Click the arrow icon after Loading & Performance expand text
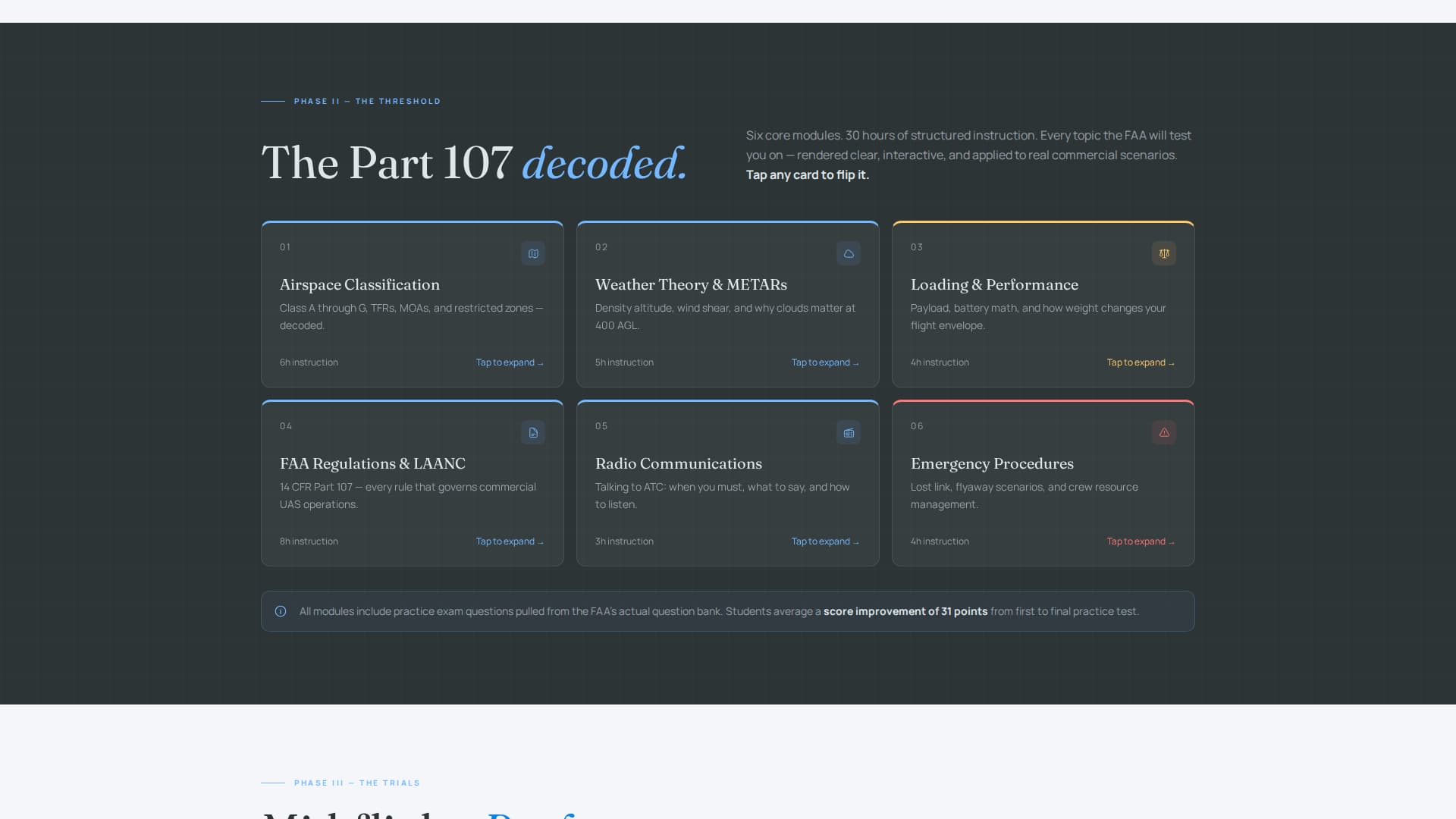 (1172, 362)
